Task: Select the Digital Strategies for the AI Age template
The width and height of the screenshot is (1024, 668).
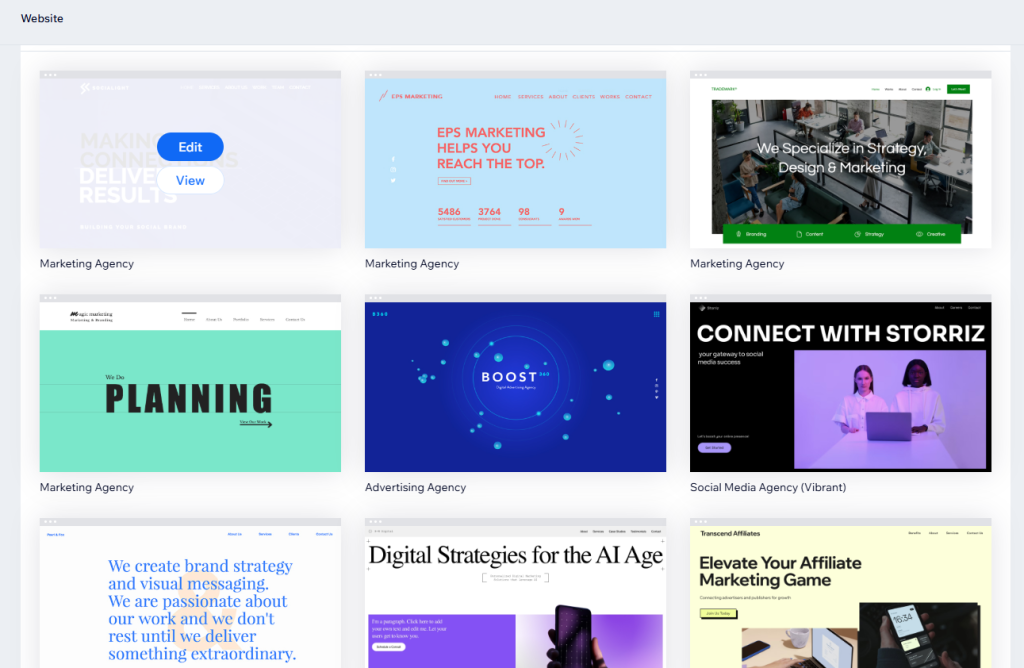Action: pyautogui.click(x=515, y=600)
